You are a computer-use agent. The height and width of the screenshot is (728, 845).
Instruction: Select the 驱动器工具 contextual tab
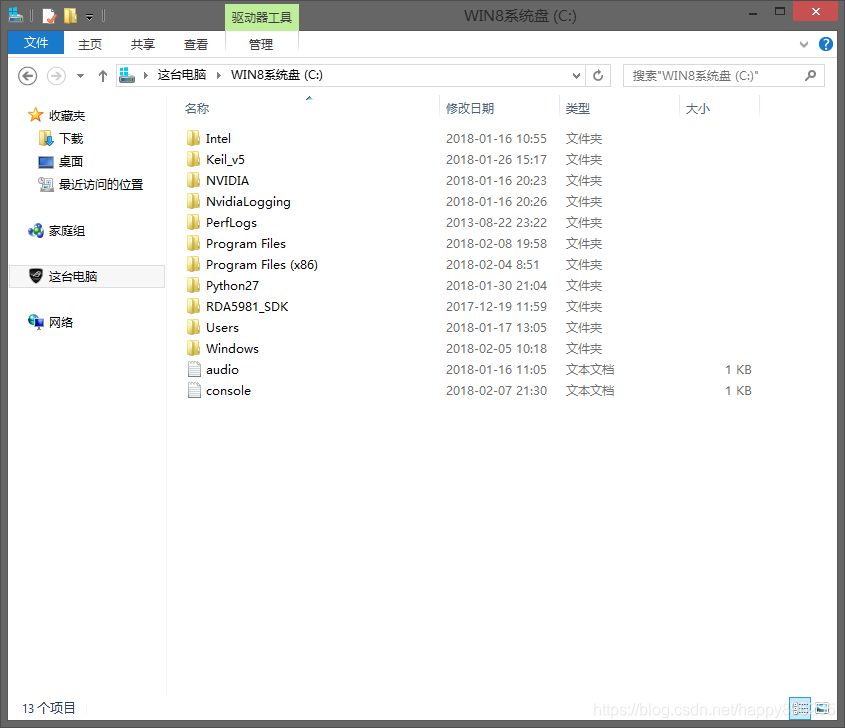261,17
